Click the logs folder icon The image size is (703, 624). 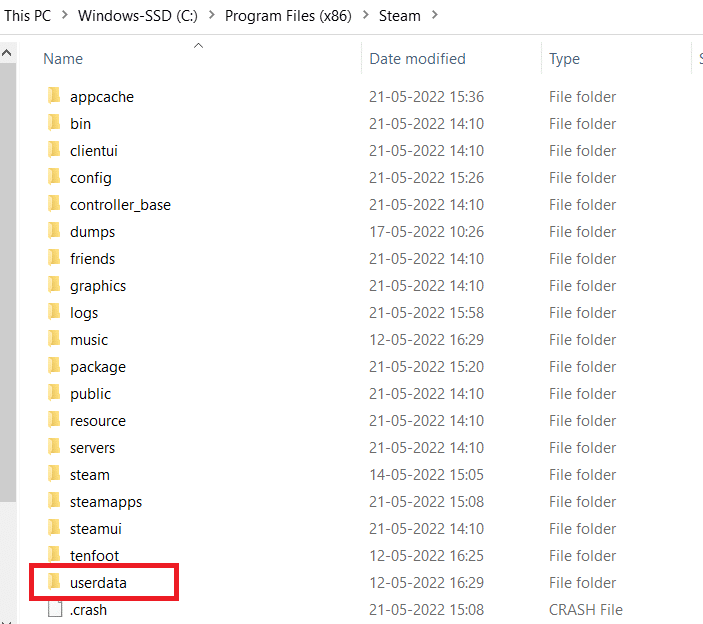point(54,312)
